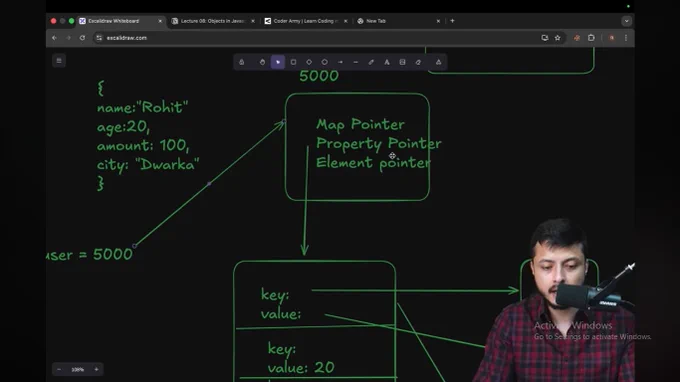The width and height of the screenshot is (680, 382).
Task: Select the city: "Dwarka" line
Action: tap(148, 164)
